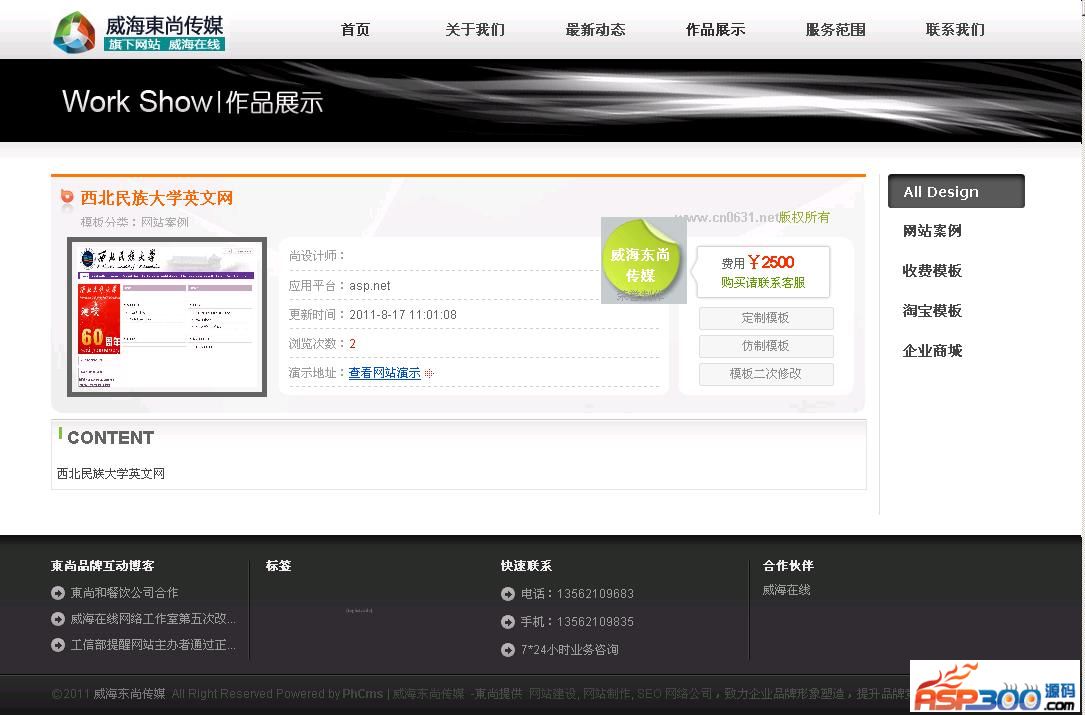The height and width of the screenshot is (715, 1085).
Task: Open the 关于我们 navigation item
Action: tap(475, 30)
